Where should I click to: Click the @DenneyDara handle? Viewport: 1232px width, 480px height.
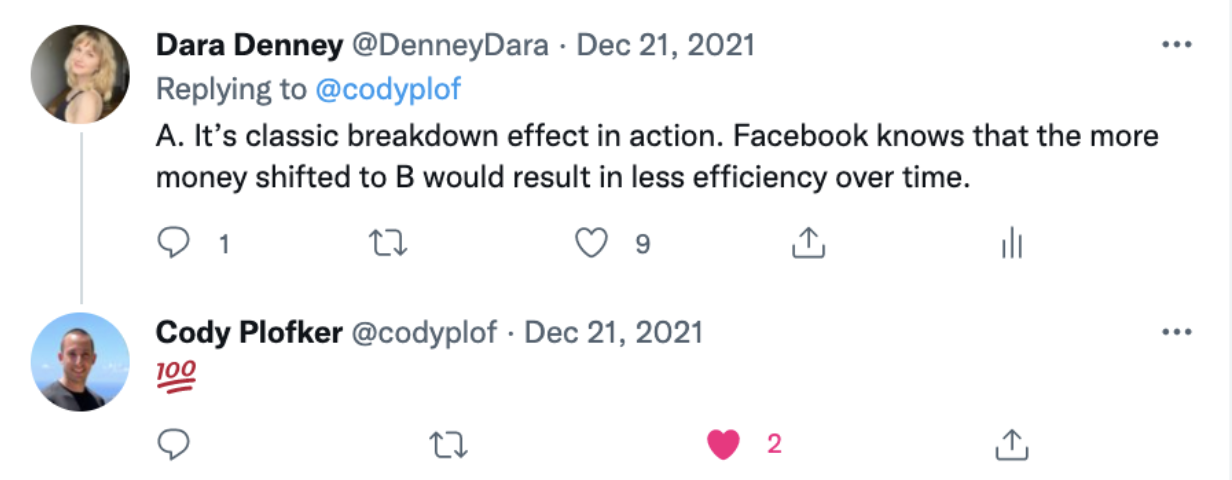pyautogui.click(x=450, y=45)
